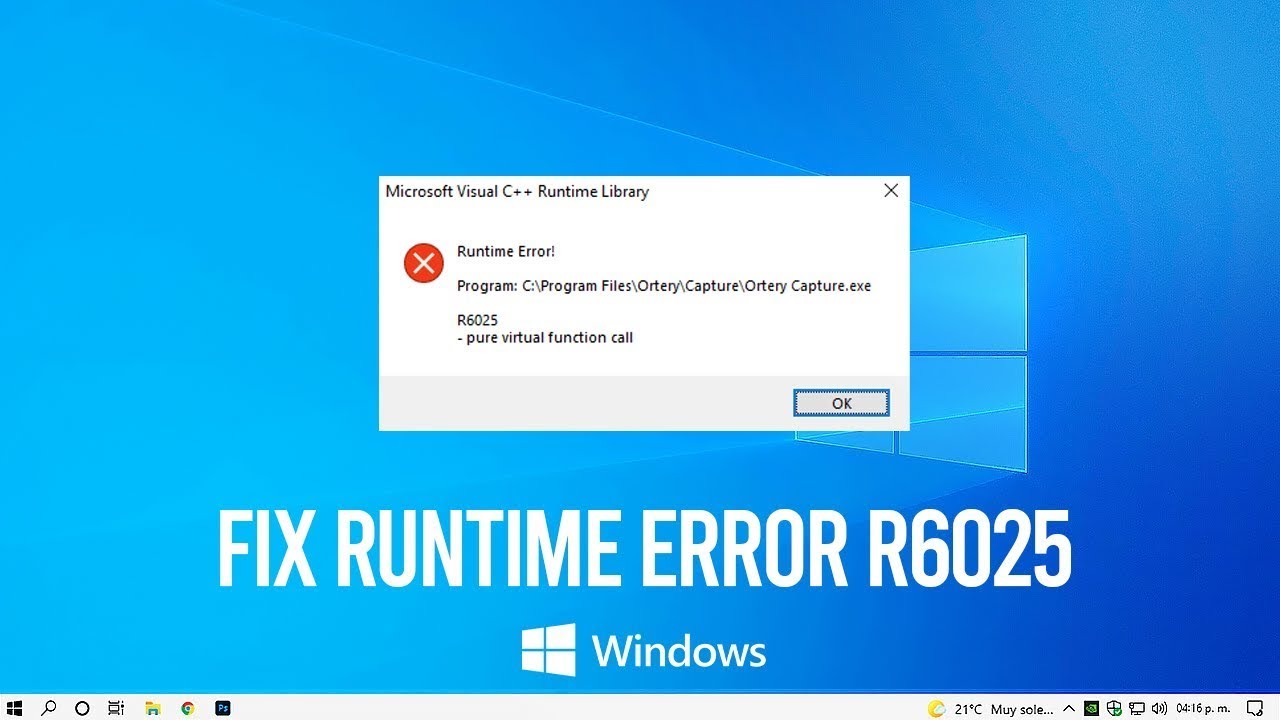Click '- pure virtual function call' text
The width and height of the screenshot is (1280, 720).
pyautogui.click(x=545, y=337)
